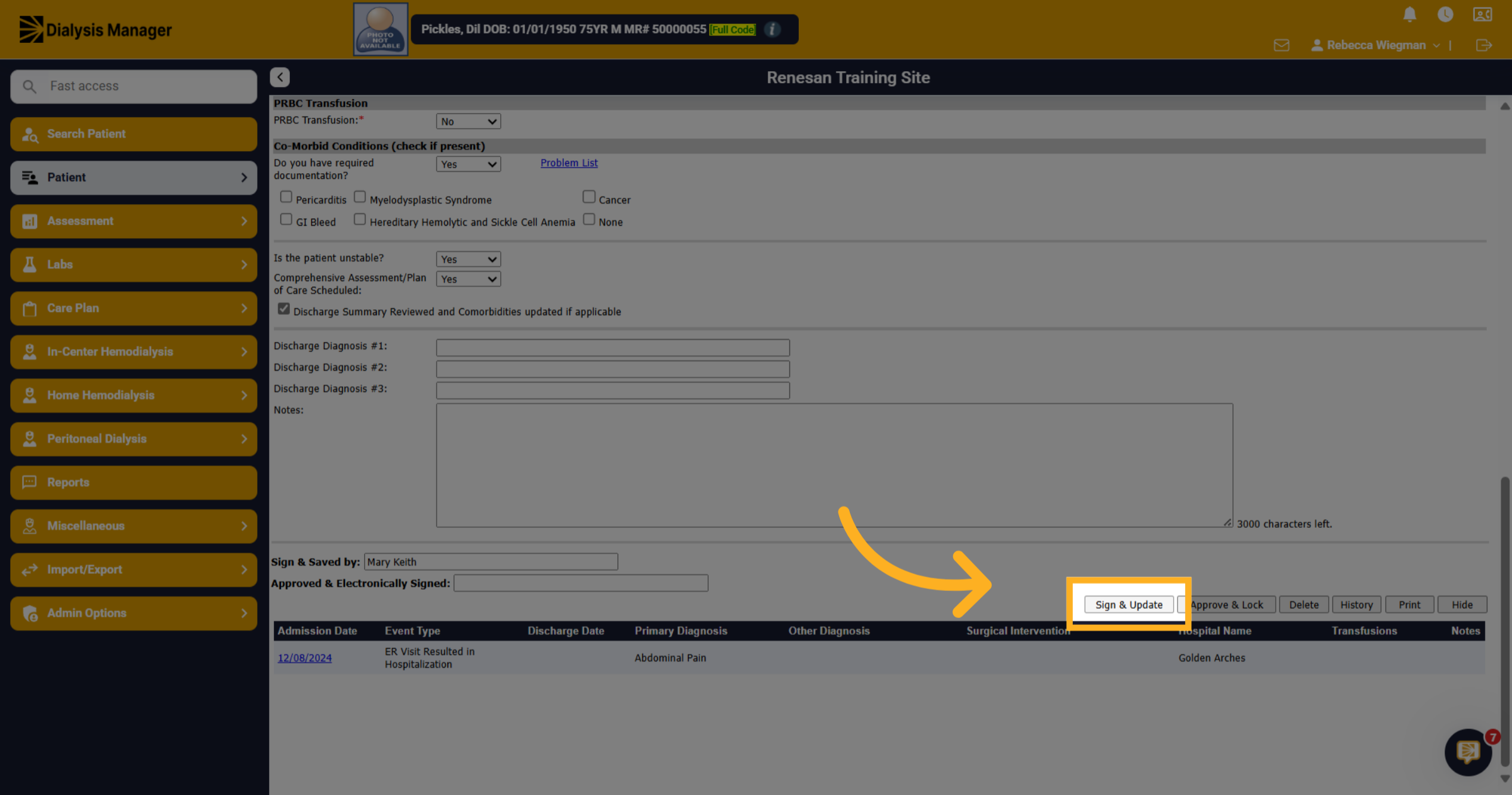Open Home Hemodialysis menu
Image resolution: width=1512 pixels, height=795 pixels.
pyautogui.click(x=134, y=395)
